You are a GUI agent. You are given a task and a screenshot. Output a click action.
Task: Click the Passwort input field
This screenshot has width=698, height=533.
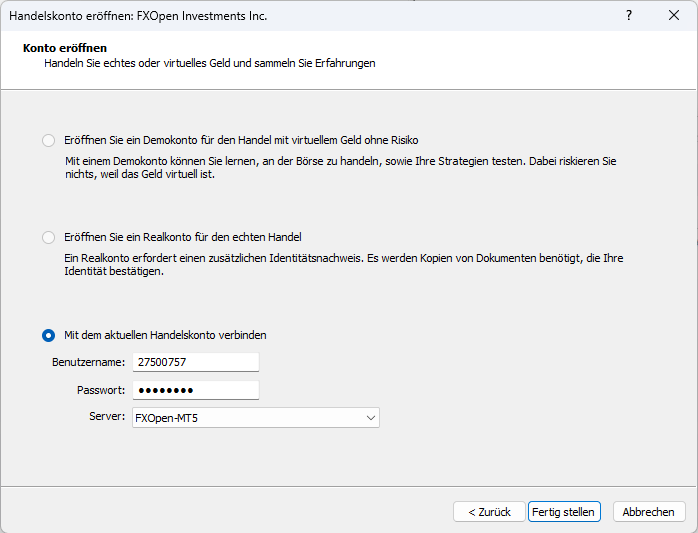coord(195,390)
